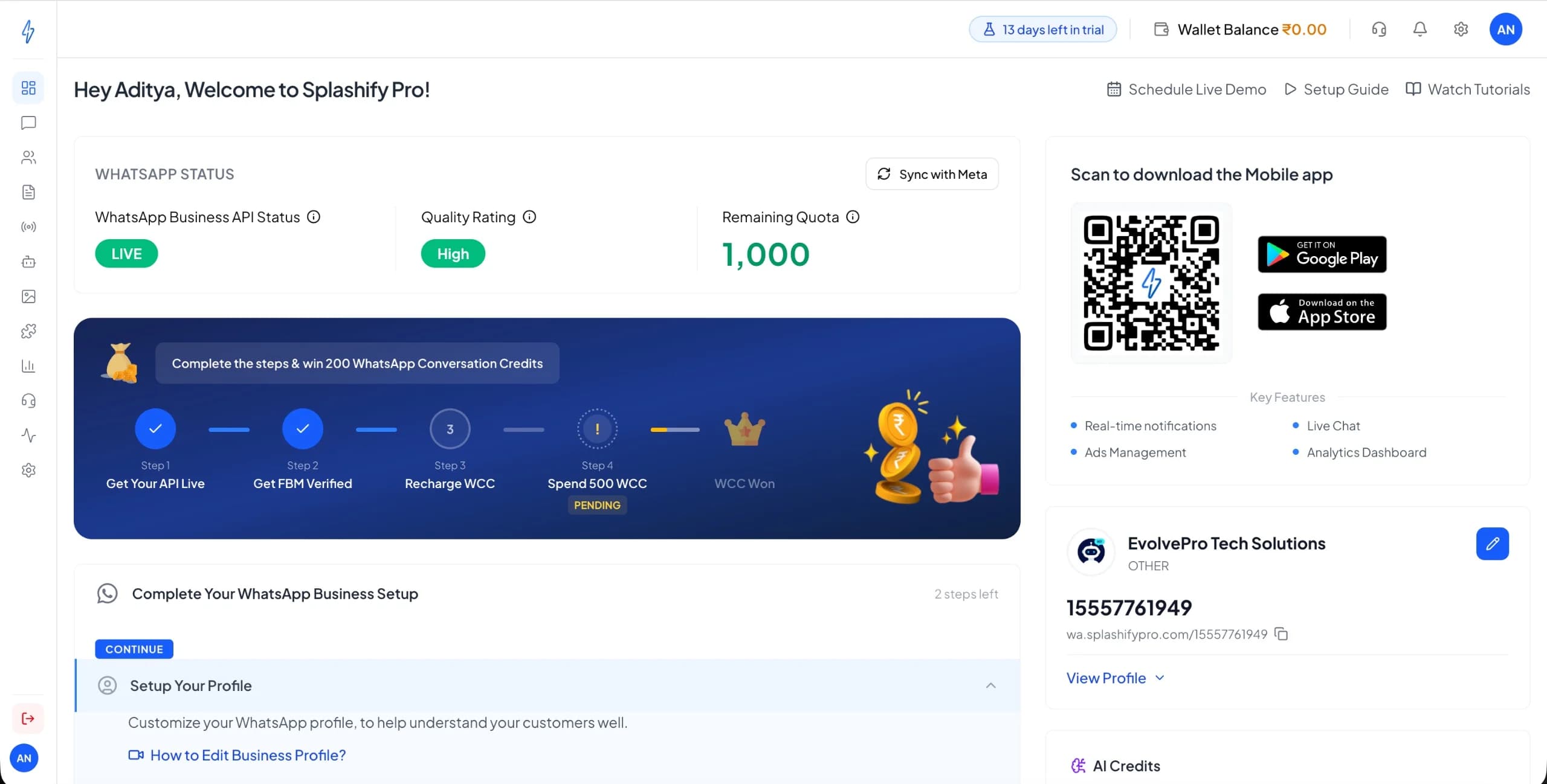The image size is (1547, 784).
Task: Click Step 3 Recharge WCC progress marker
Action: [x=450, y=429]
